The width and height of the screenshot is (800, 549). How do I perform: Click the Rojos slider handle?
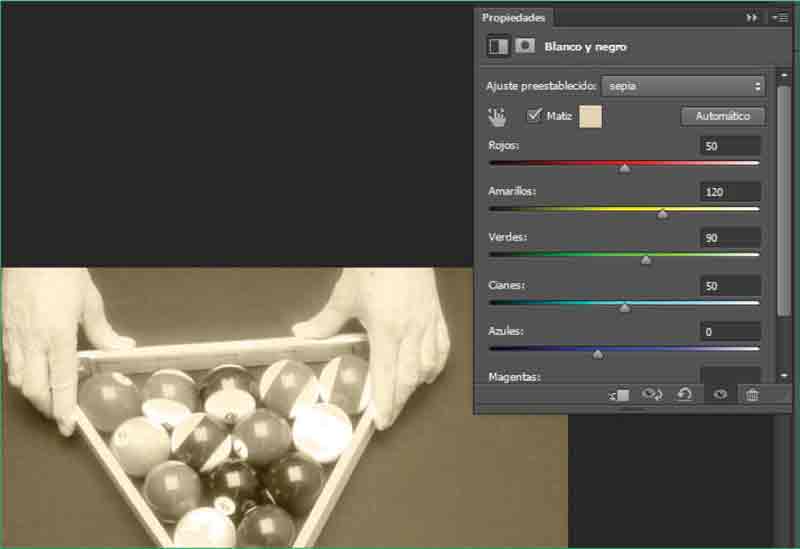click(625, 168)
